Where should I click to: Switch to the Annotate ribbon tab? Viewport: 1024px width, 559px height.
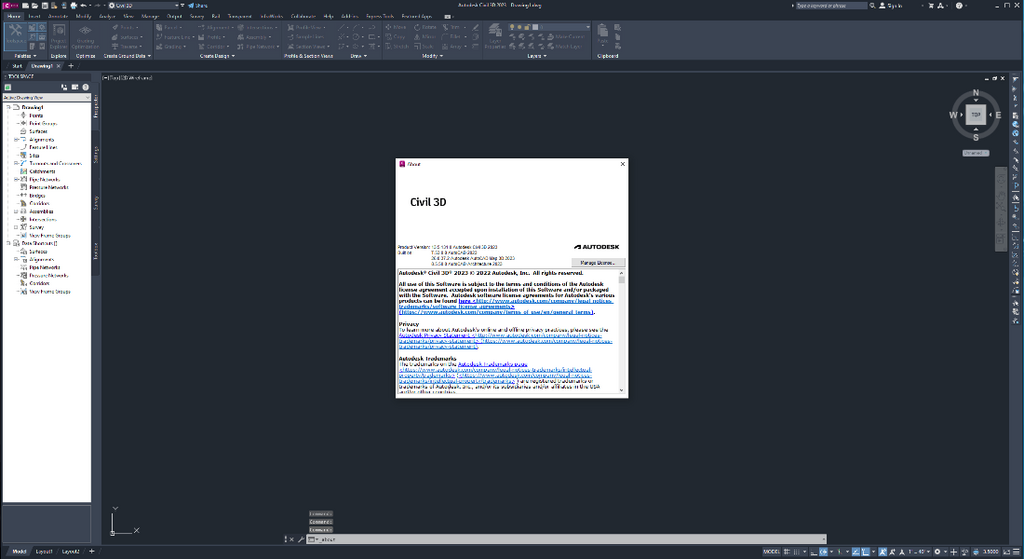click(x=58, y=16)
